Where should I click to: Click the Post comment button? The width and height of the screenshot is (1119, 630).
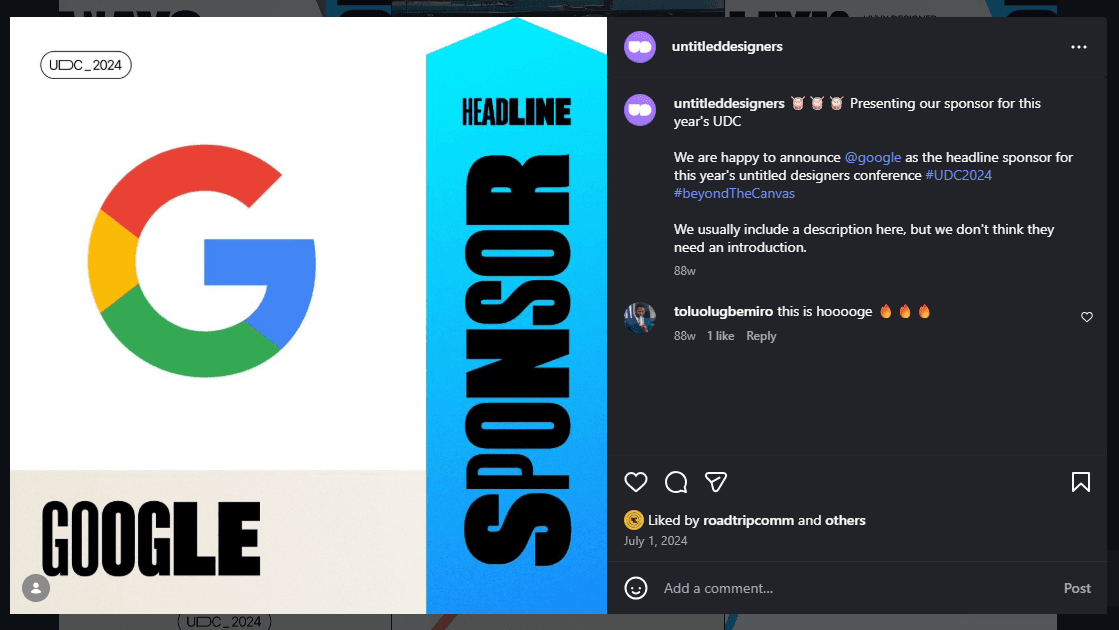coord(1077,588)
